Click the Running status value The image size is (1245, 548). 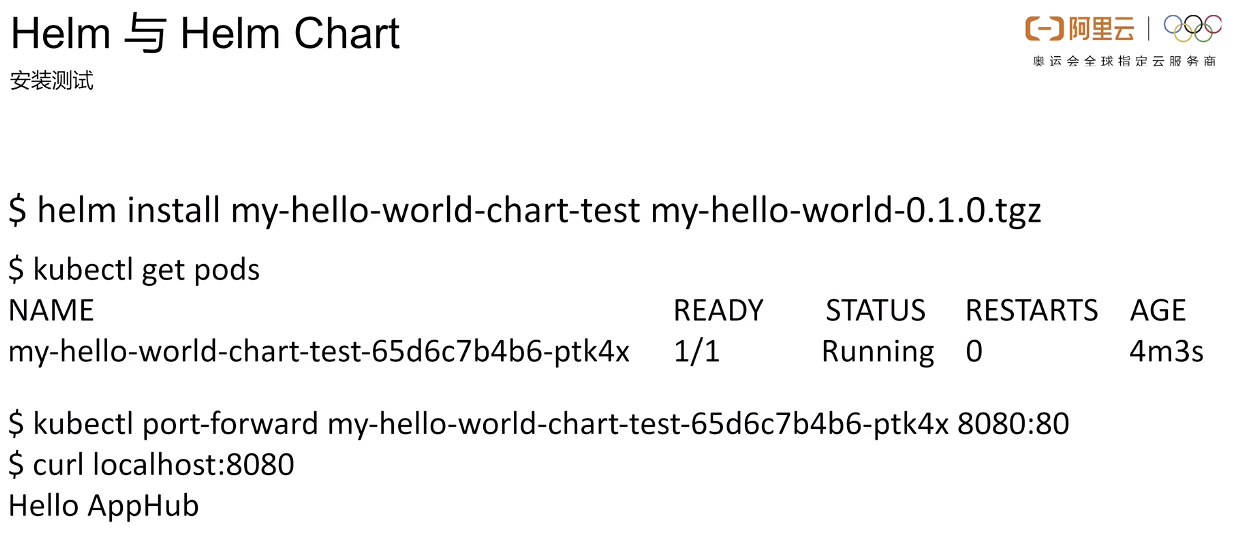click(877, 352)
